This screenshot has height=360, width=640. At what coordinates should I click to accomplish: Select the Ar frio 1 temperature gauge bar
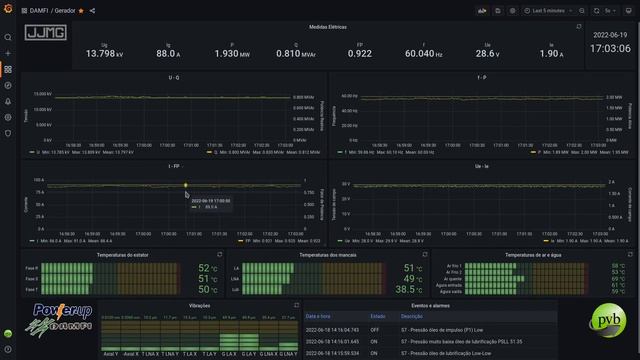coord(527,266)
